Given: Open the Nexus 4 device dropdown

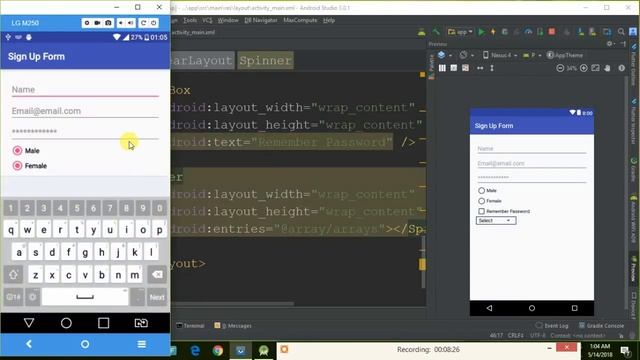Looking at the screenshot, I should click(500, 55).
